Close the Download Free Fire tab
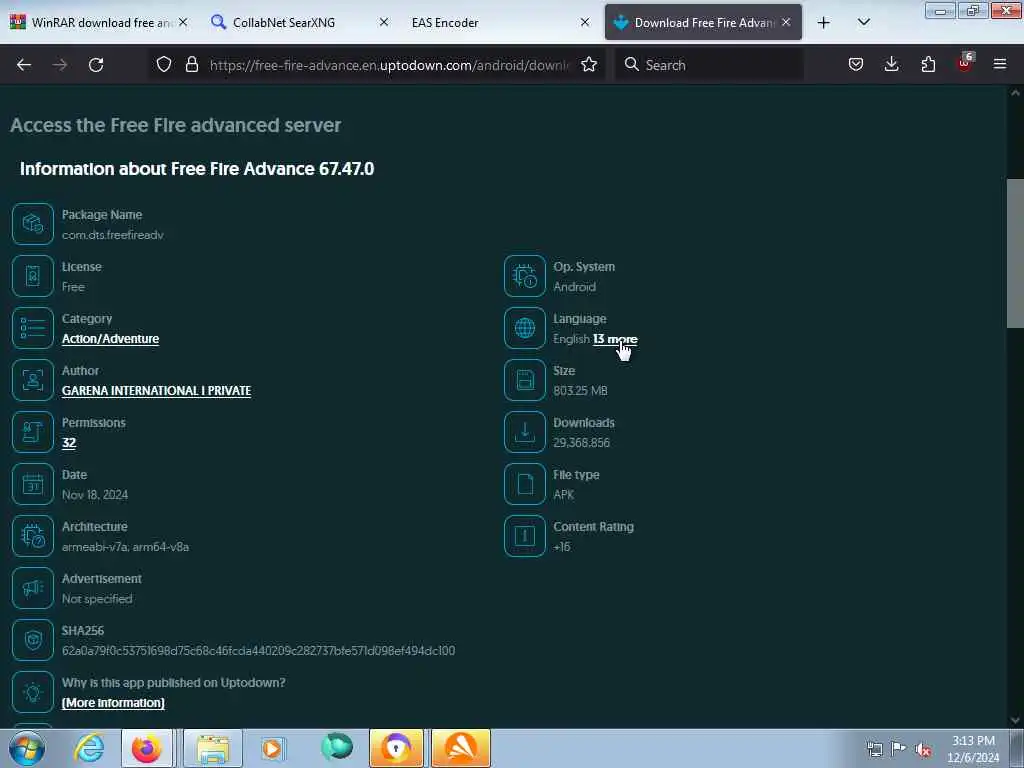Image resolution: width=1024 pixels, height=768 pixels. pyautogui.click(x=786, y=22)
